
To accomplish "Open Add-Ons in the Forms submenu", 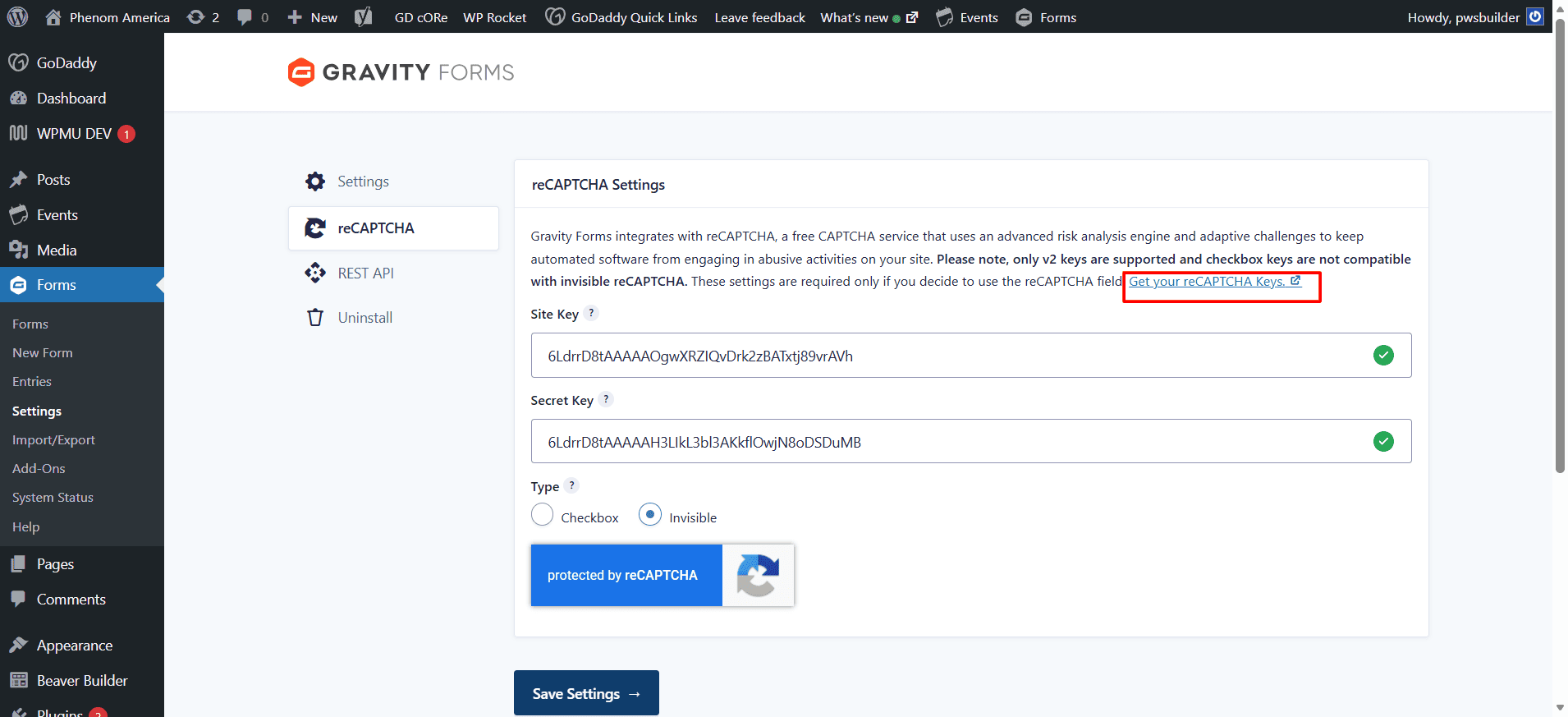I will 39,468.
